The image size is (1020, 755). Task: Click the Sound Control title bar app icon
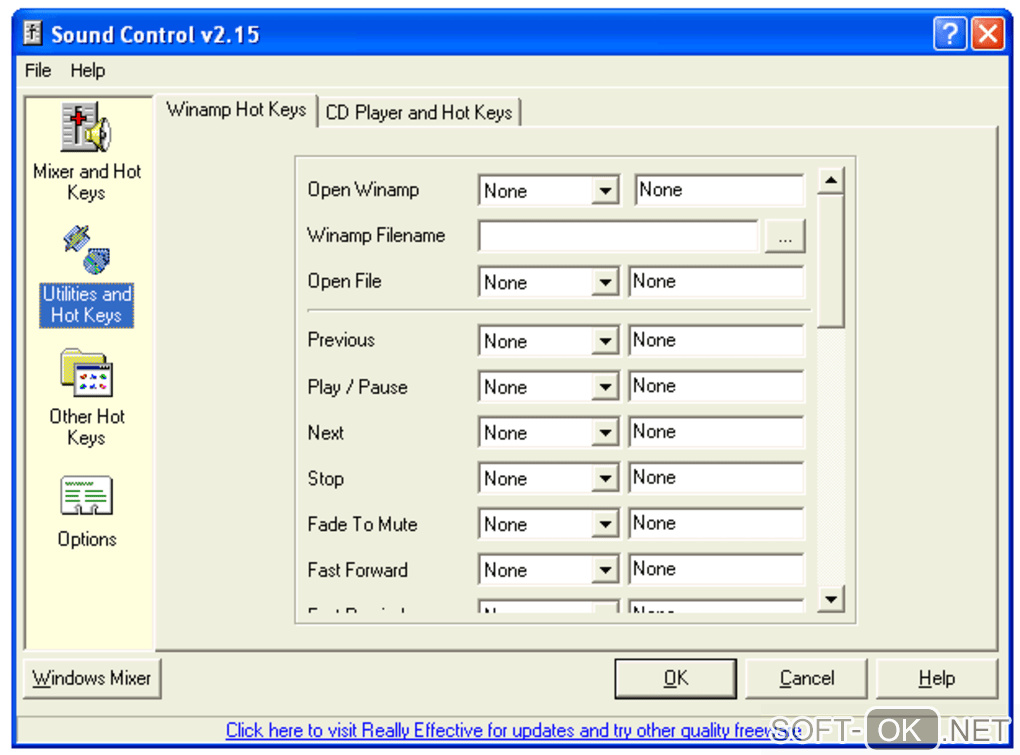[x=33, y=33]
